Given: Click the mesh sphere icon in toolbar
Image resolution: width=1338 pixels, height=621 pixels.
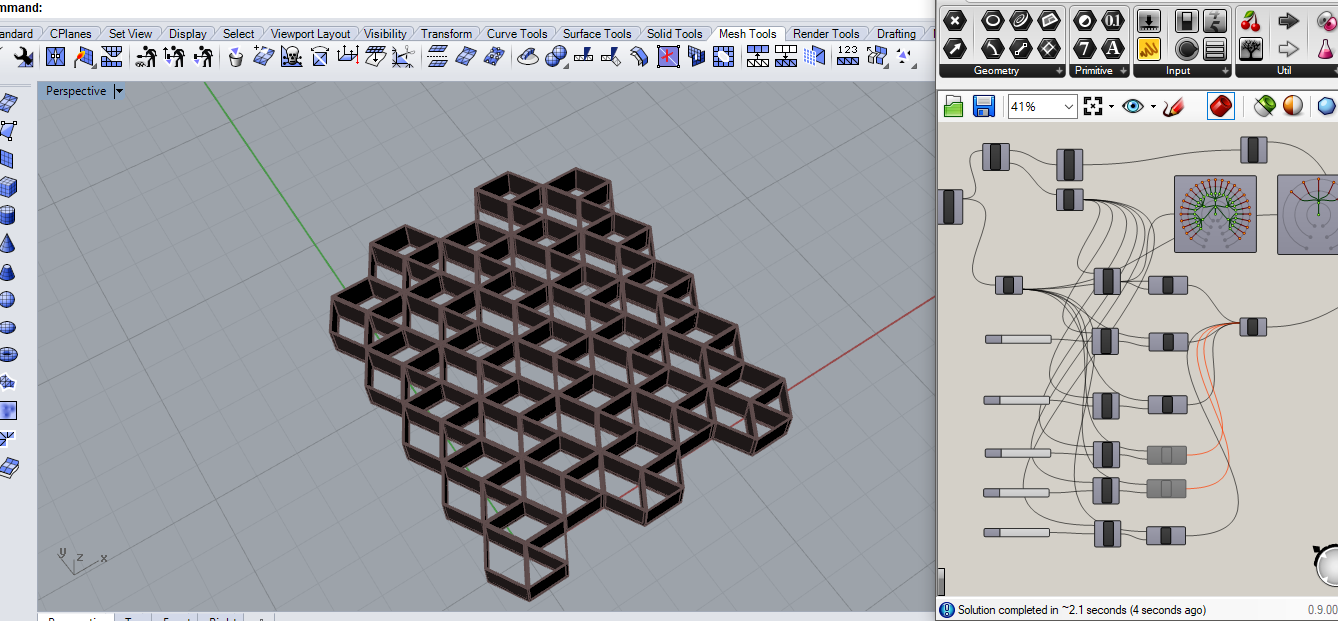Looking at the screenshot, I should pyautogui.click(x=556, y=56).
